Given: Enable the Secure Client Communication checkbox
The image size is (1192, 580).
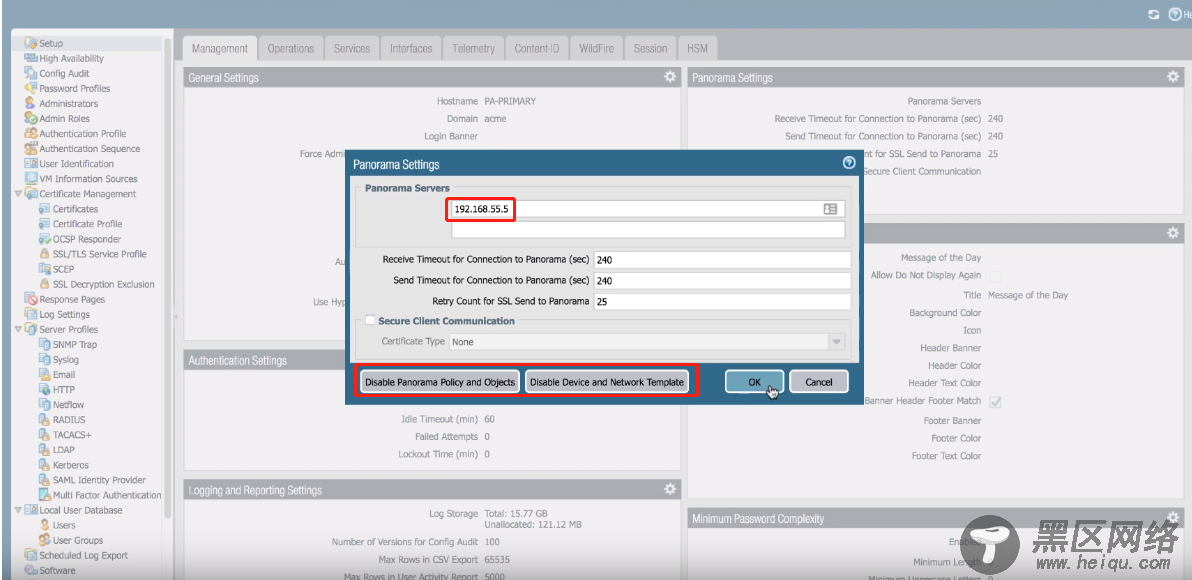Looking at the screenshot, I should (x=370, y=321).
